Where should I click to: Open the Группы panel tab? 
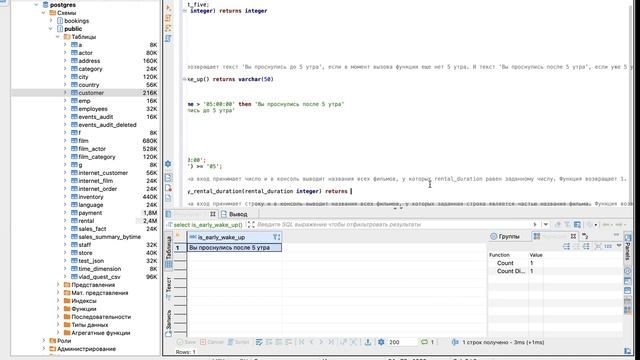pyautogui.click(x=505, y=236)
